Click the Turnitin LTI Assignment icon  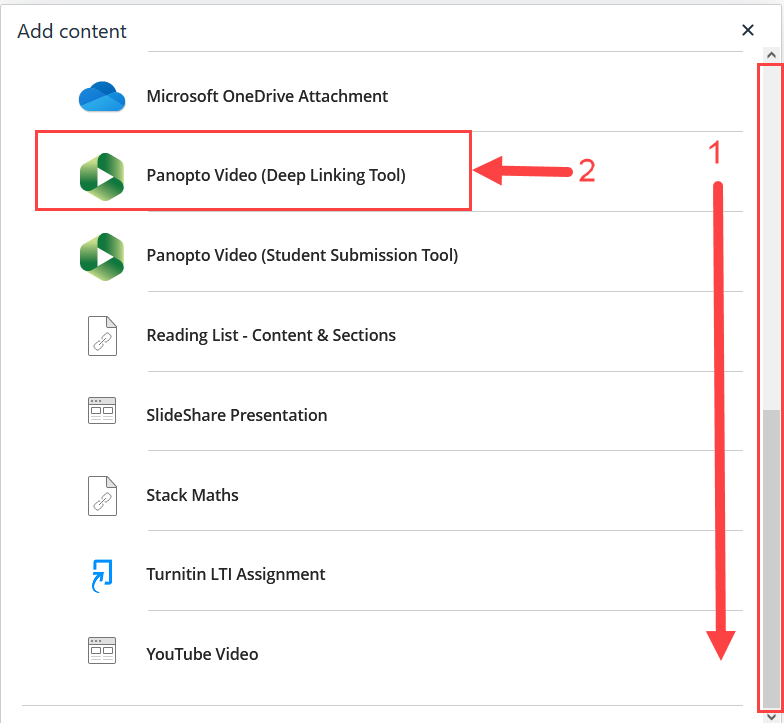(102, 576)
